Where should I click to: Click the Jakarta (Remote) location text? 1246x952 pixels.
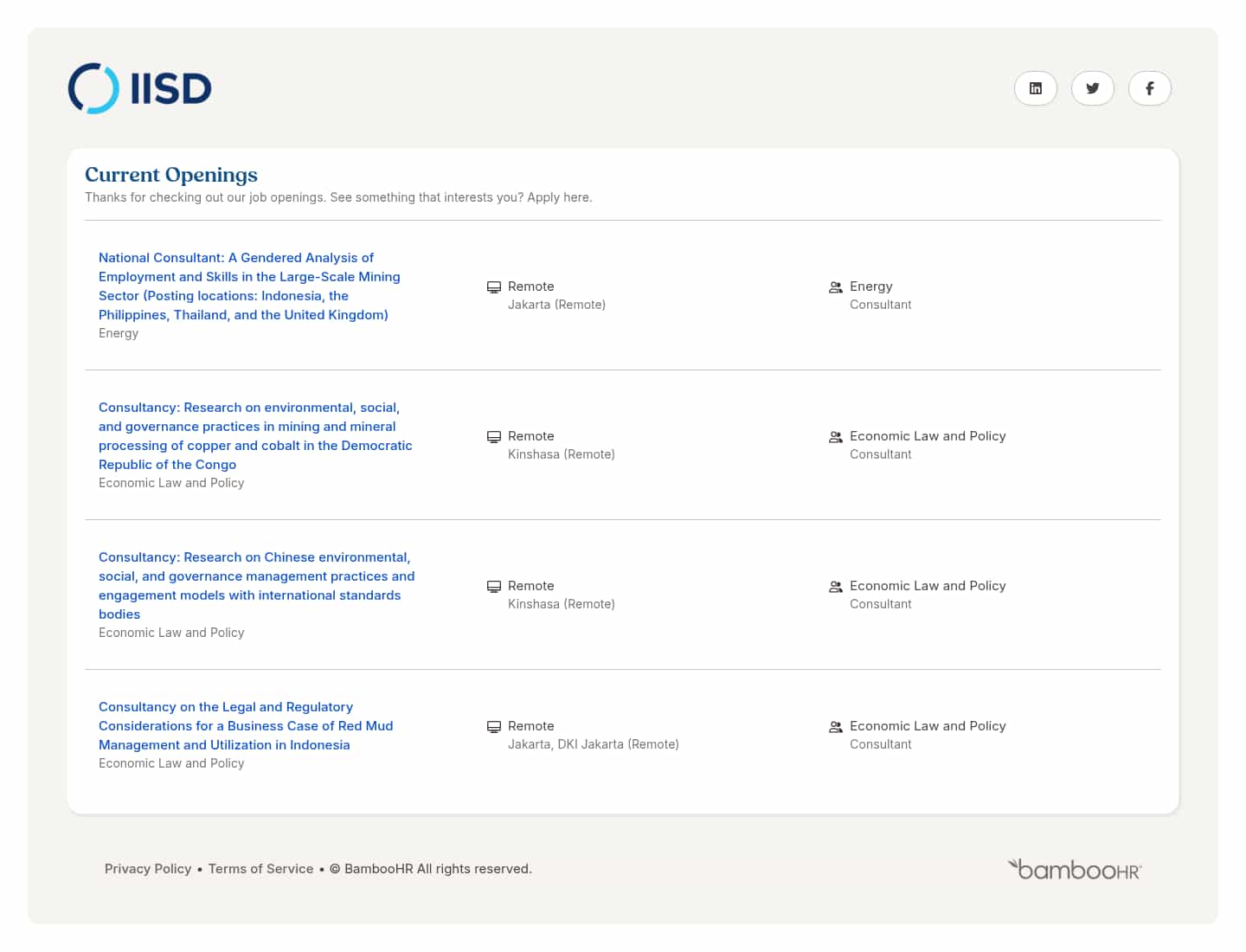point(556,305)
